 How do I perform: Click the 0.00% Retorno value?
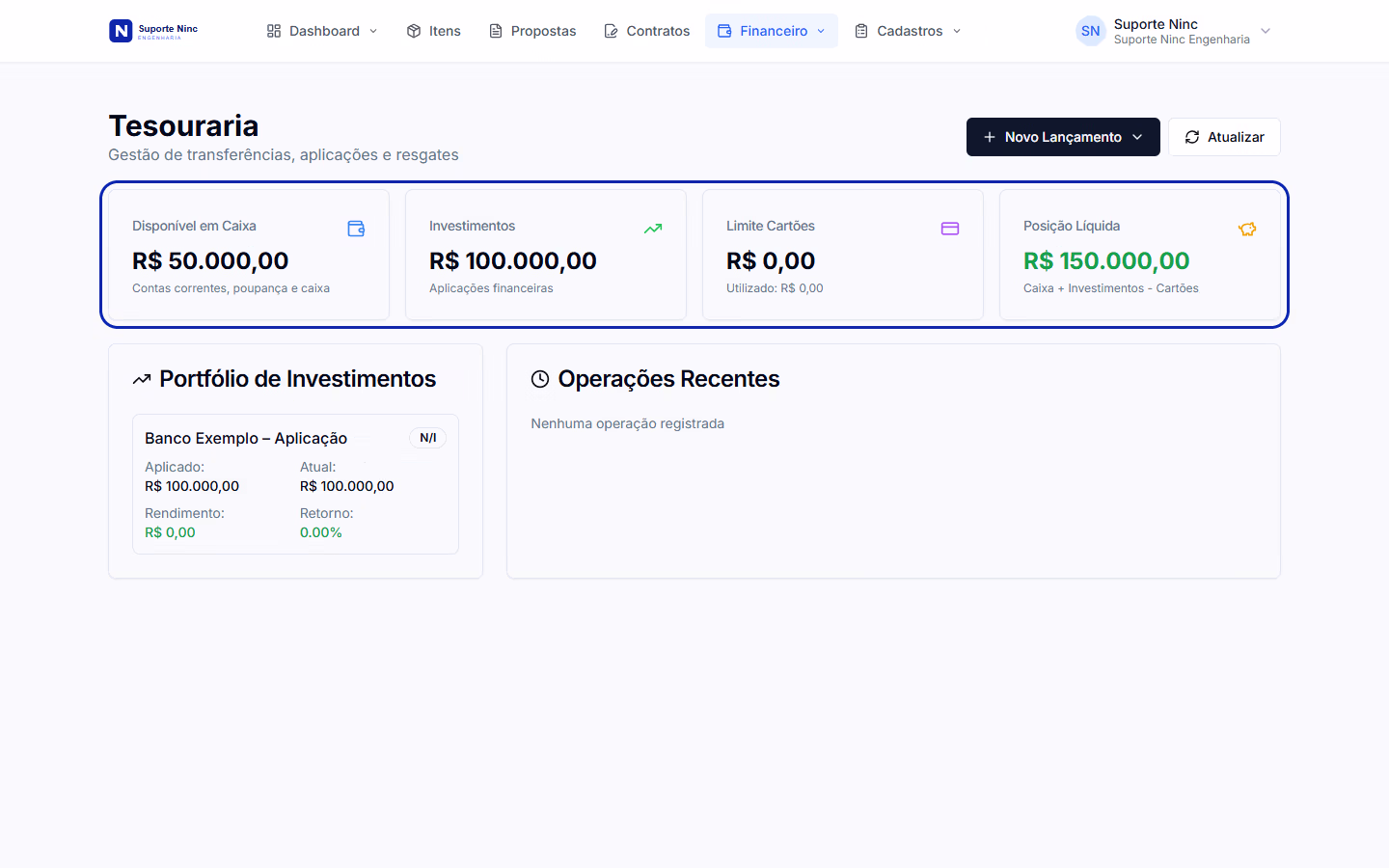321,532
